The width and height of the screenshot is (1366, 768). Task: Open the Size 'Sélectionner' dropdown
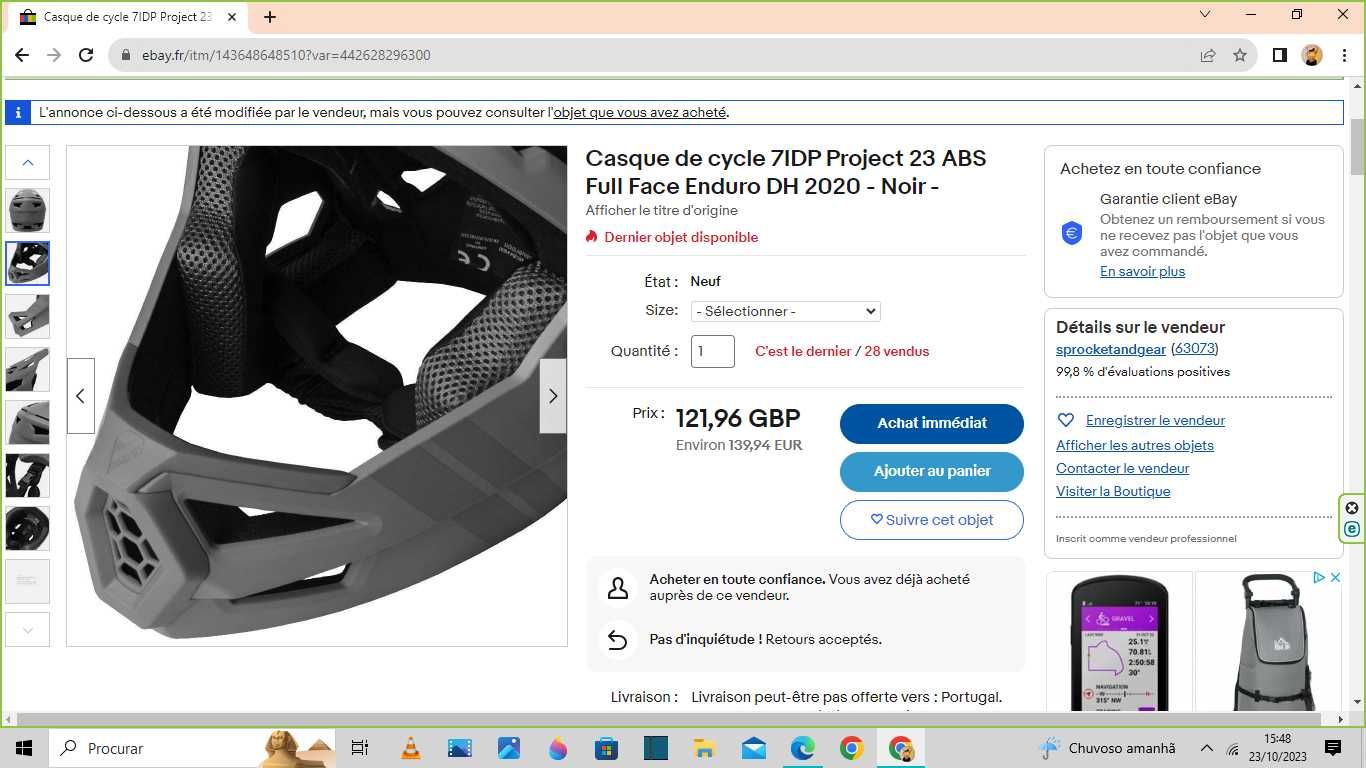click(786, 311)
